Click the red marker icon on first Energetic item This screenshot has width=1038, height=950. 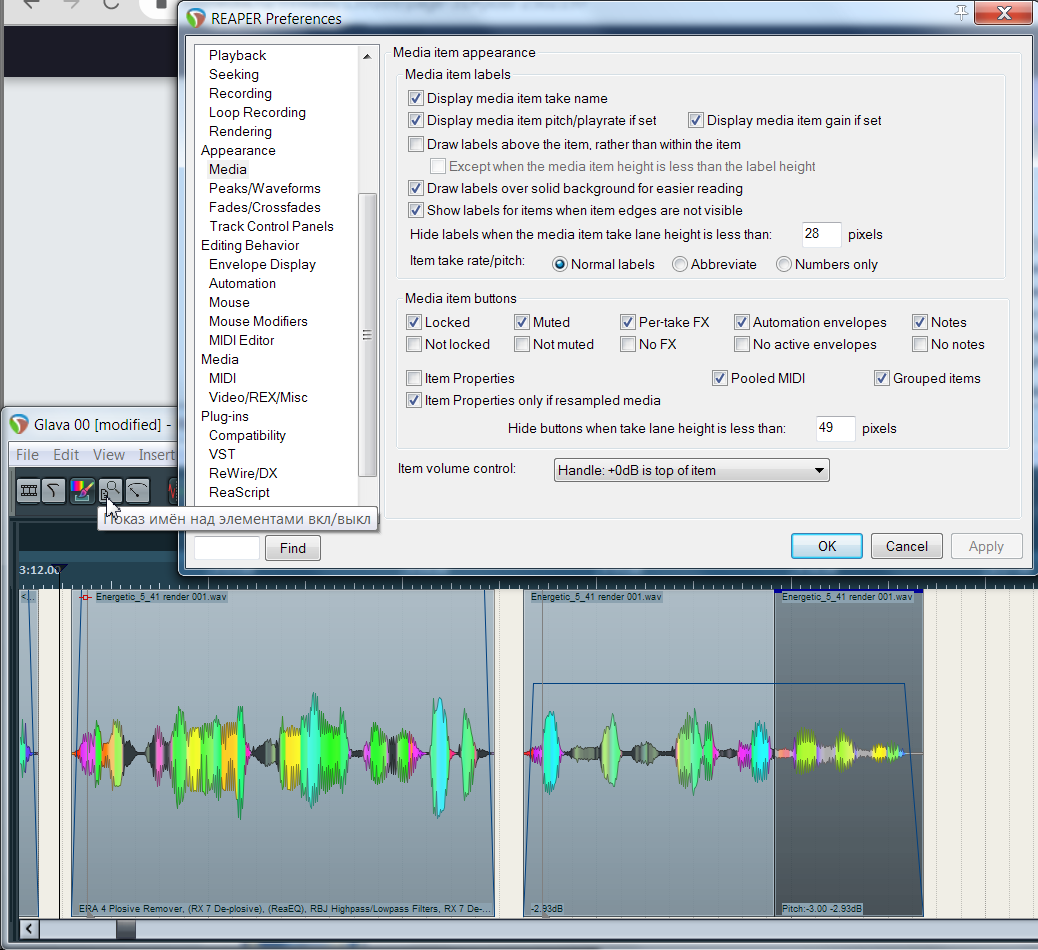click(85, 597)
